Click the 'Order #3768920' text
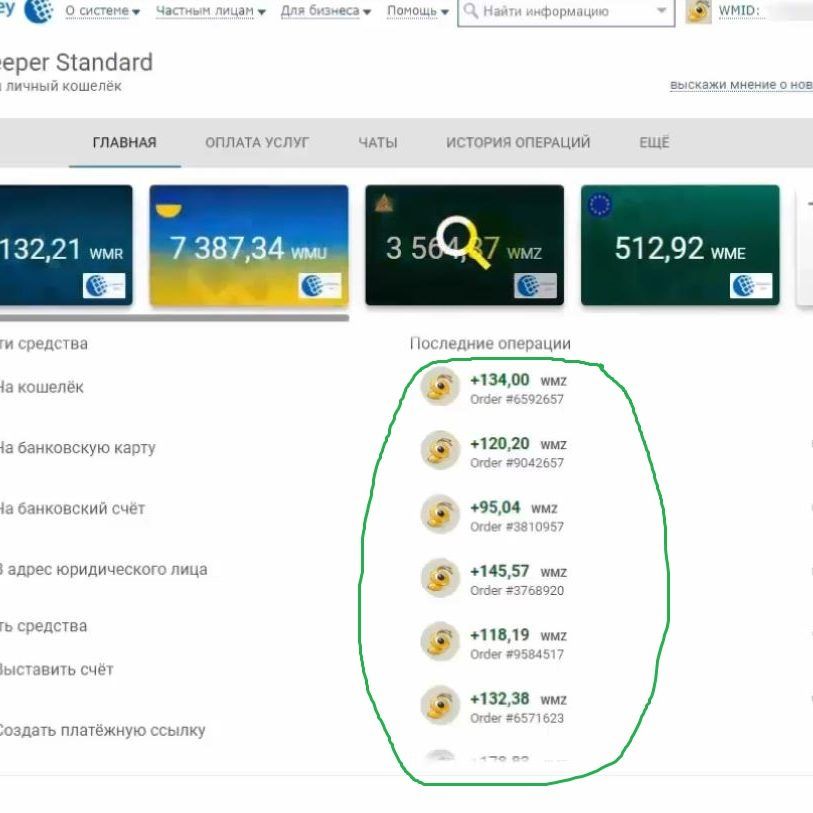The height and width of the screenshot is (813, 813). pos(517,591)
